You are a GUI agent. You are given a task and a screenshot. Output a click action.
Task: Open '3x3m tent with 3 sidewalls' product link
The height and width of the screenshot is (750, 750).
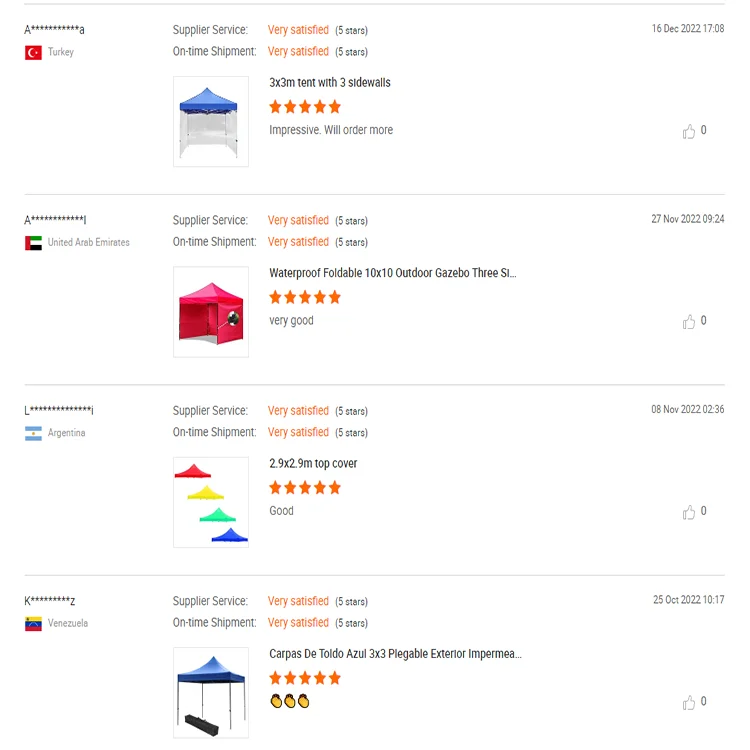coord(330,82)
